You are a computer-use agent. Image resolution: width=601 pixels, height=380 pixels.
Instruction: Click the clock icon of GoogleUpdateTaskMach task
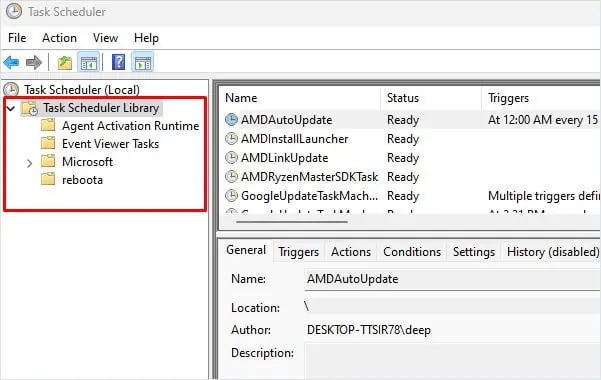click(231, 196)
